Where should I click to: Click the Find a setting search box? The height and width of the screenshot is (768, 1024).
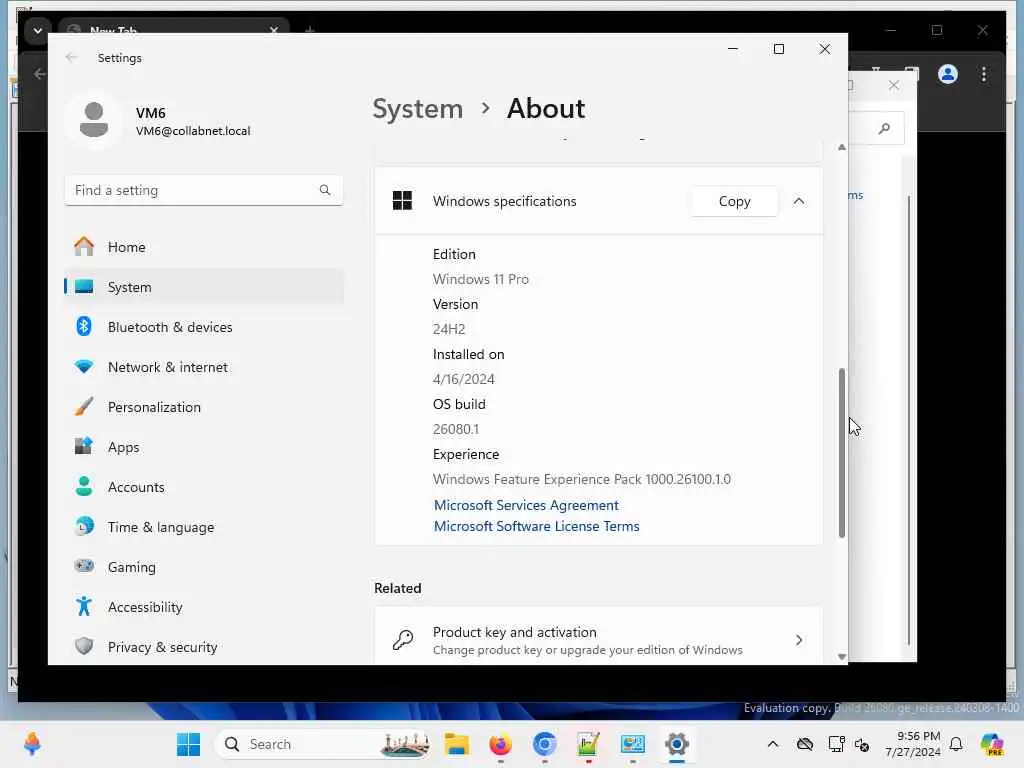tap(204, 190)
